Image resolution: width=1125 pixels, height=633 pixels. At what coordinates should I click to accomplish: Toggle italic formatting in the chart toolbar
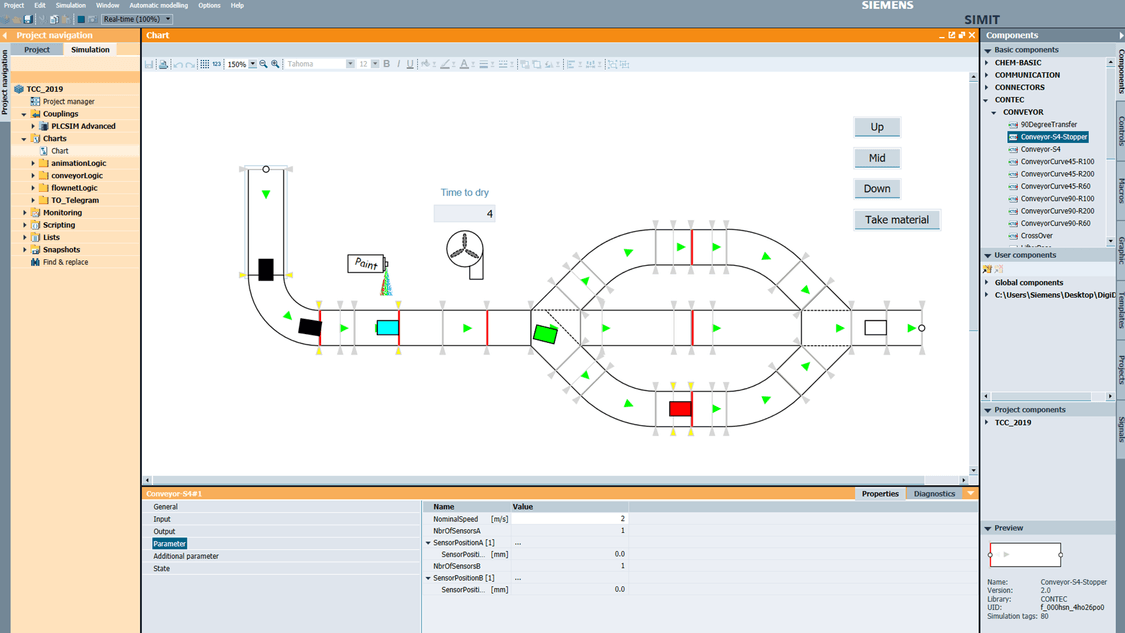(398, 64)
